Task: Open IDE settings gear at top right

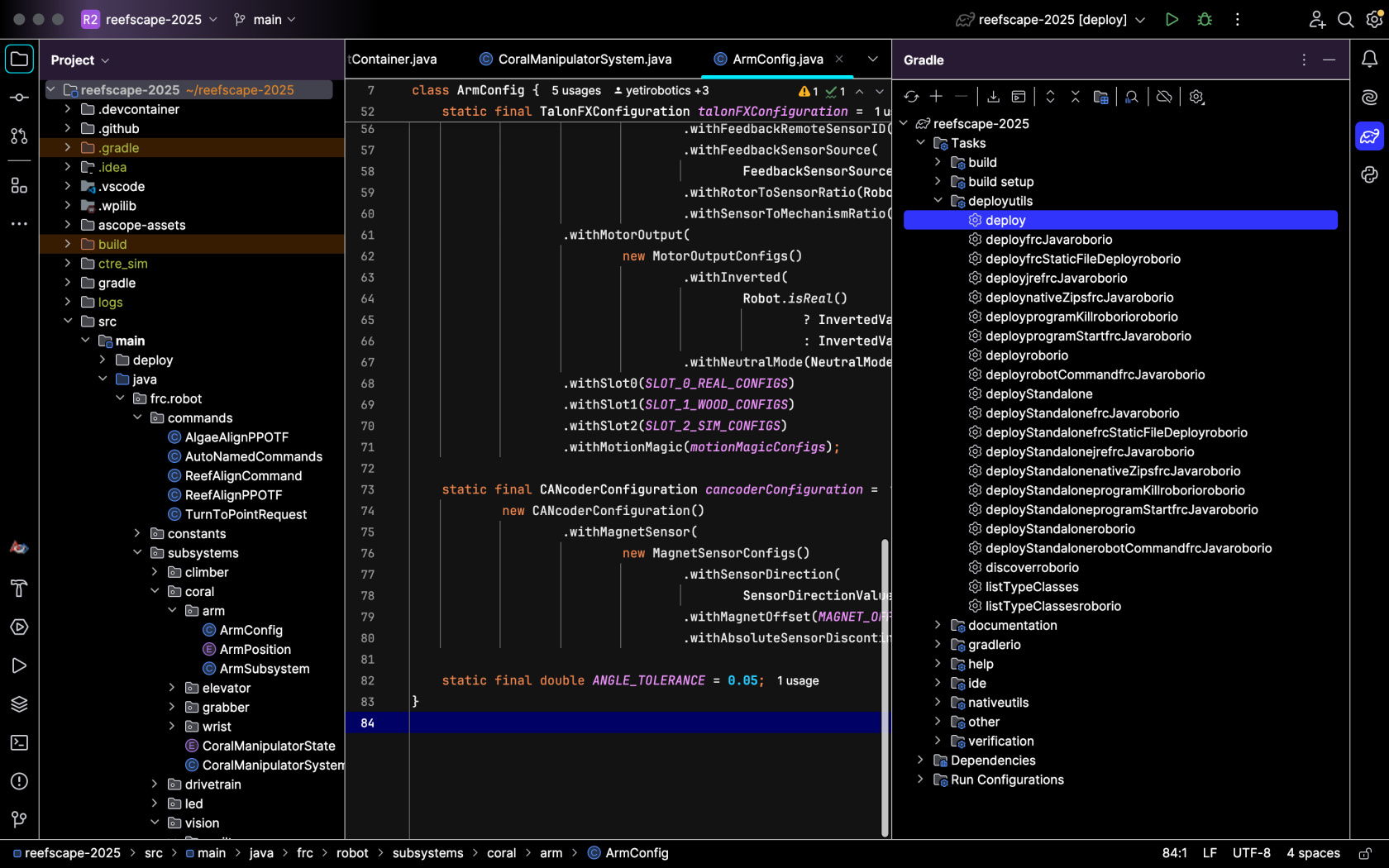Action: click(x=1374, y=19)
